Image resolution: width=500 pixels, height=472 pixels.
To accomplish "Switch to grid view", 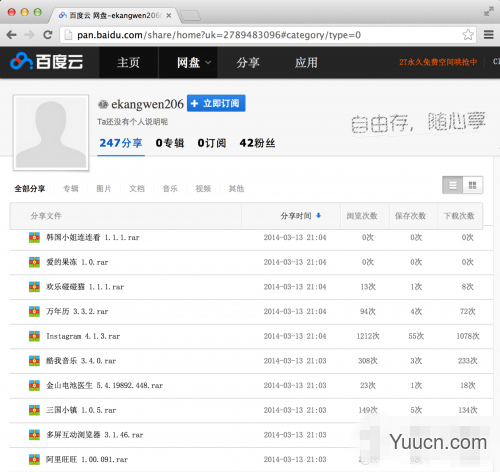I will click(x=472, y=185).
